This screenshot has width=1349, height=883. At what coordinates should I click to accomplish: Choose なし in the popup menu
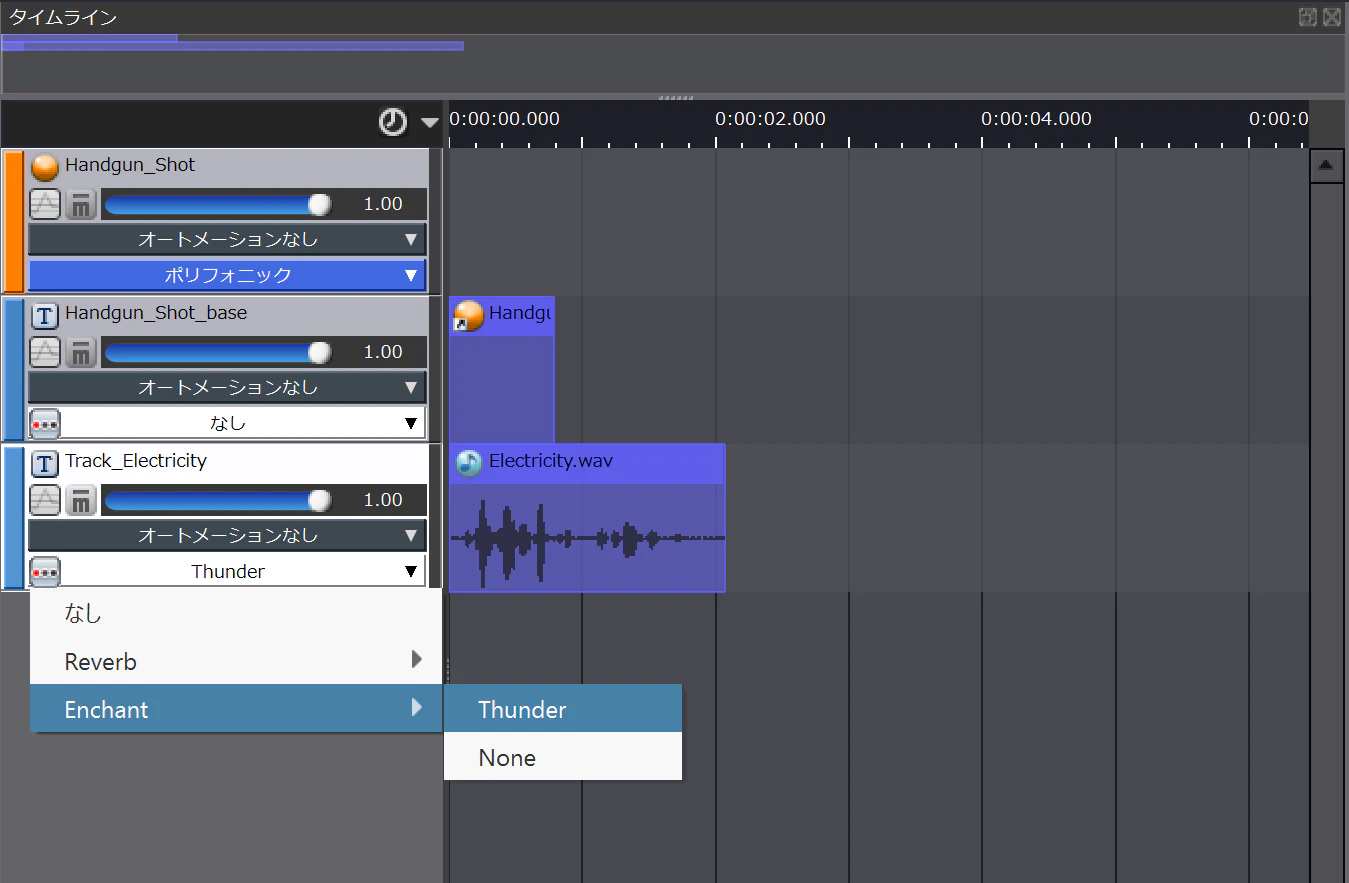point(236,613)
